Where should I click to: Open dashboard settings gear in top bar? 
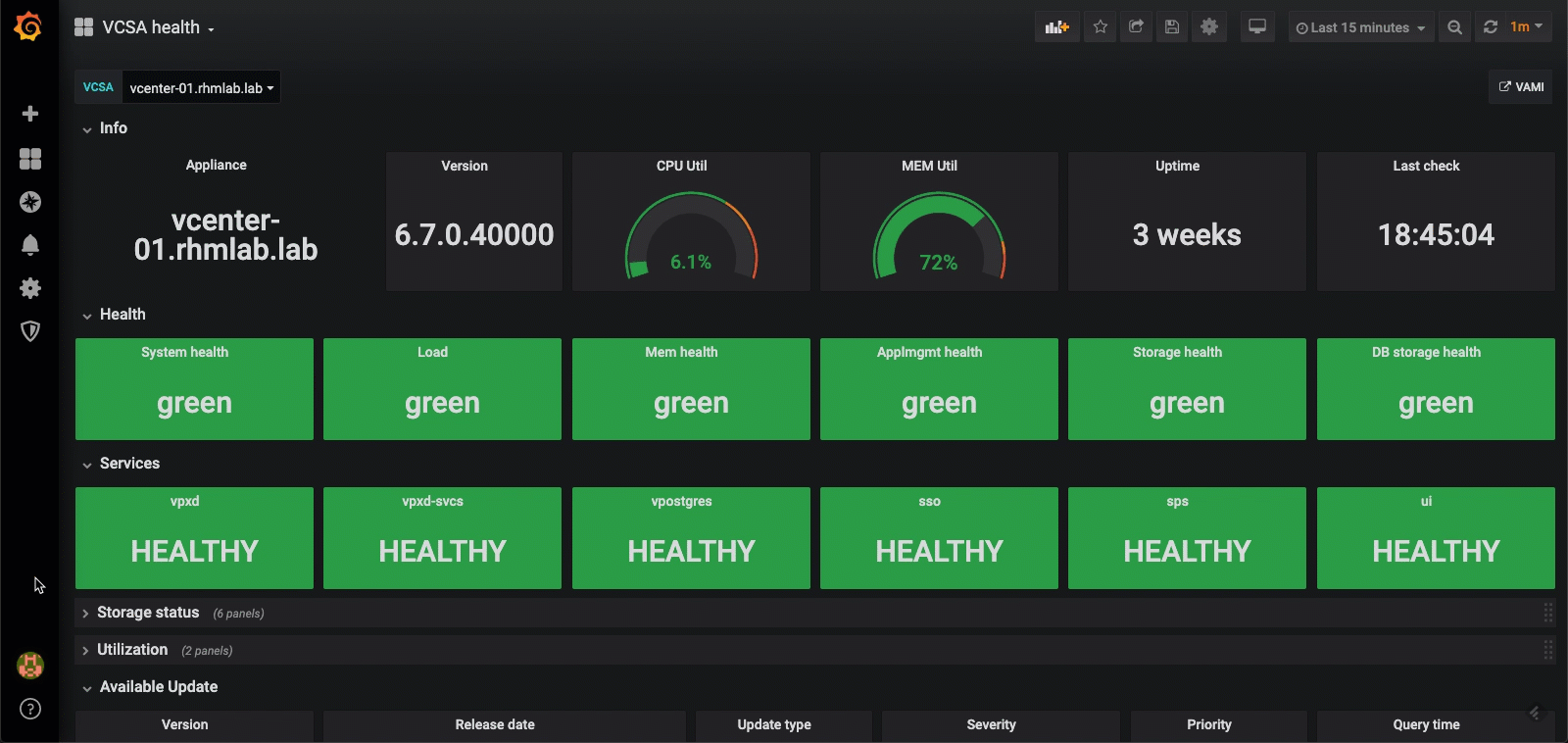coord(1209,27)
